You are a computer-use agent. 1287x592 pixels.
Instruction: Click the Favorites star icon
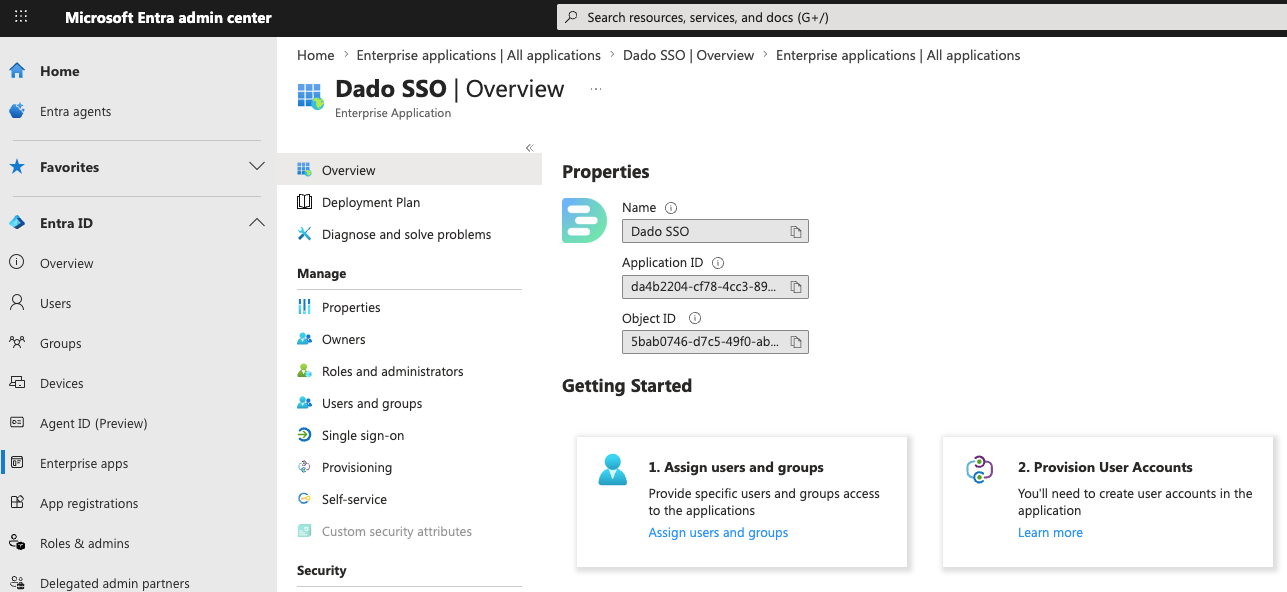[x=17, y=167]
